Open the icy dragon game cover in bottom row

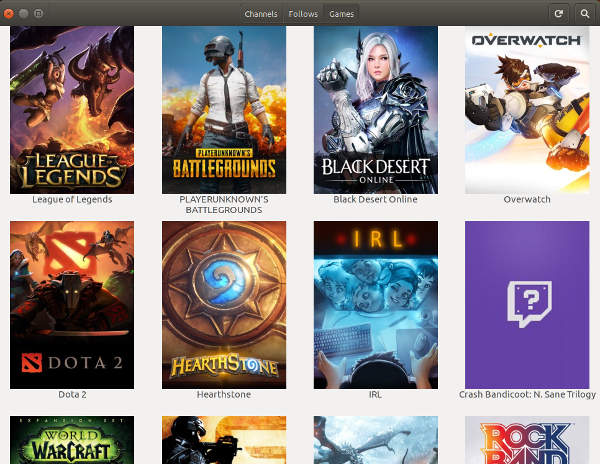pos(376,440)
